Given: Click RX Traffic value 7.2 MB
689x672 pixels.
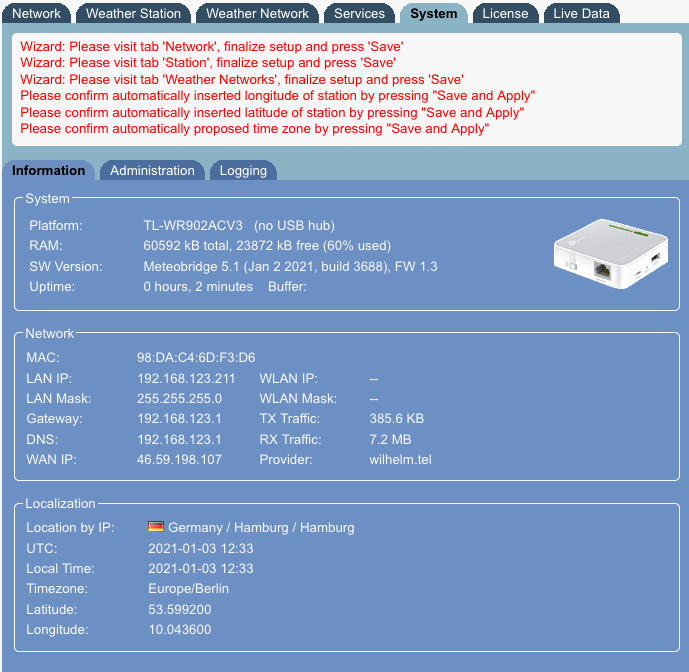Looking at the screenshot, I should [390, 440].
